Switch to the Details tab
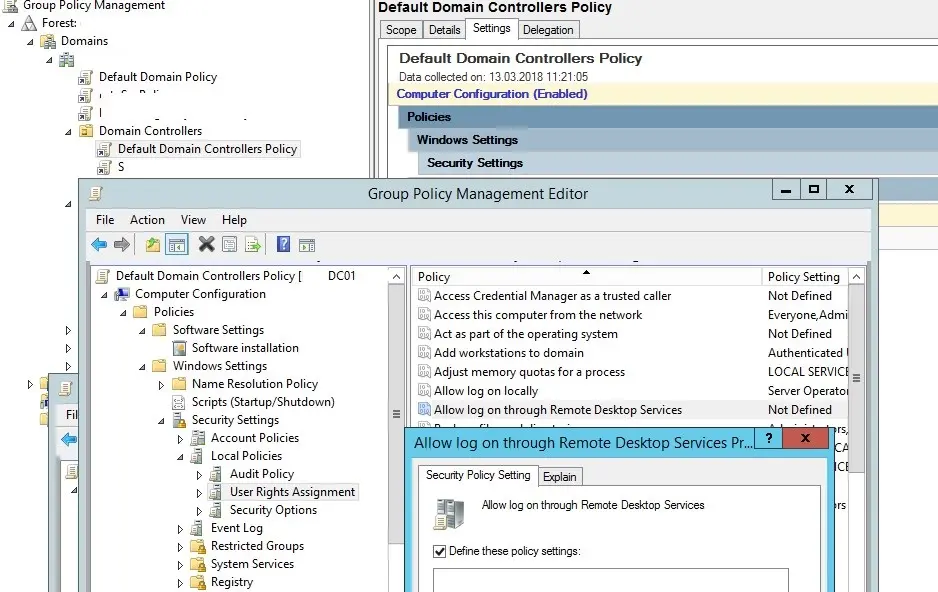The height and width of the screenshot is (592, 938). click(444, 30)
